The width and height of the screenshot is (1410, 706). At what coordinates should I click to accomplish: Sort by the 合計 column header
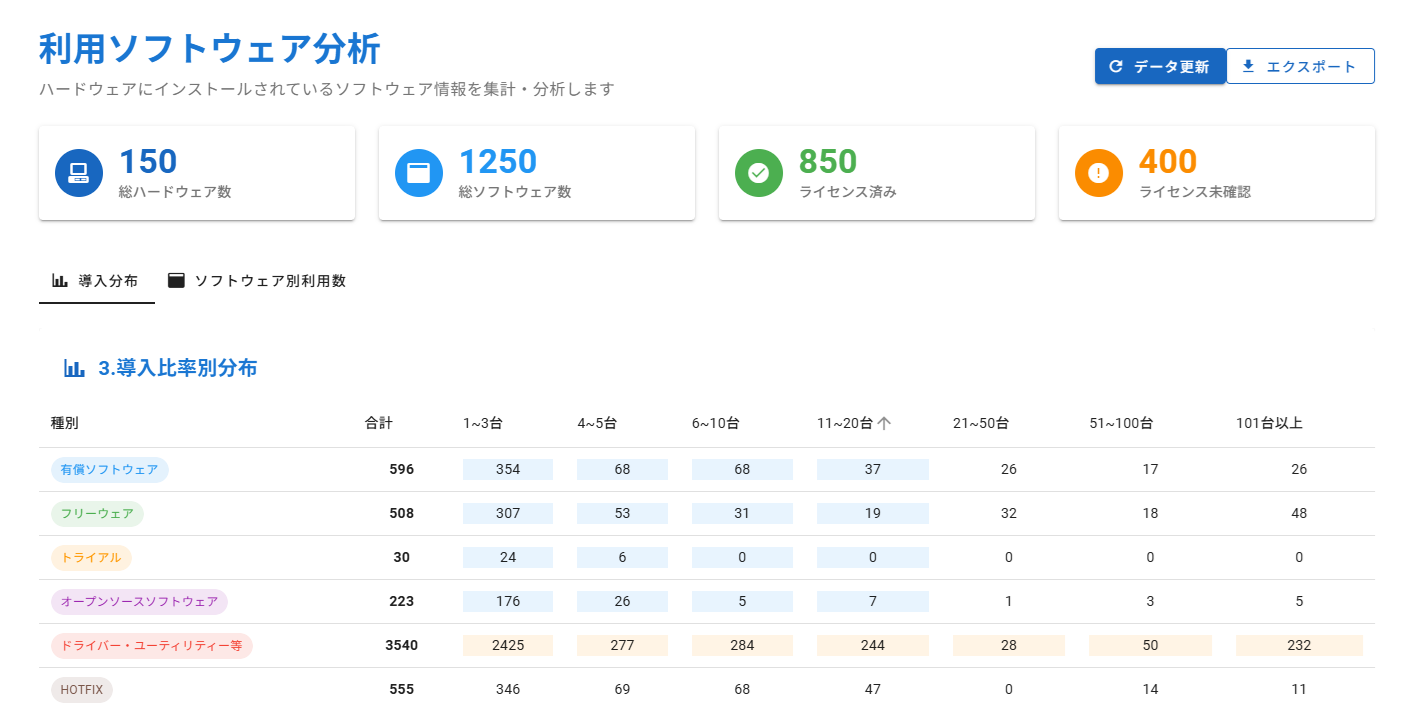[x=379, y=424]
